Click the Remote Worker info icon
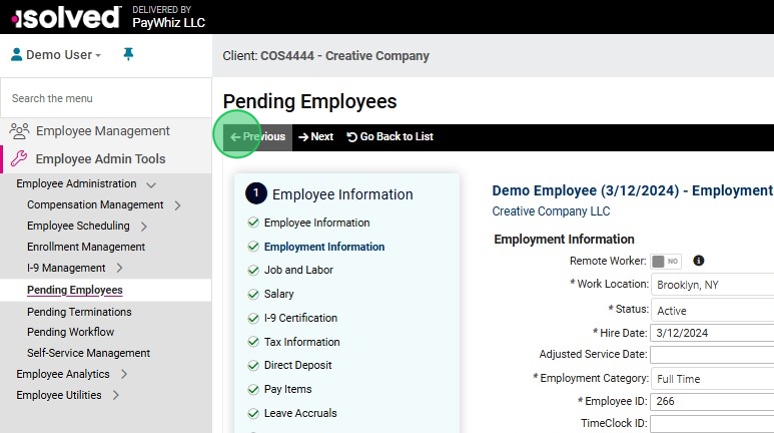This screenshot has height=433, width=774. [x=698, y=261]
